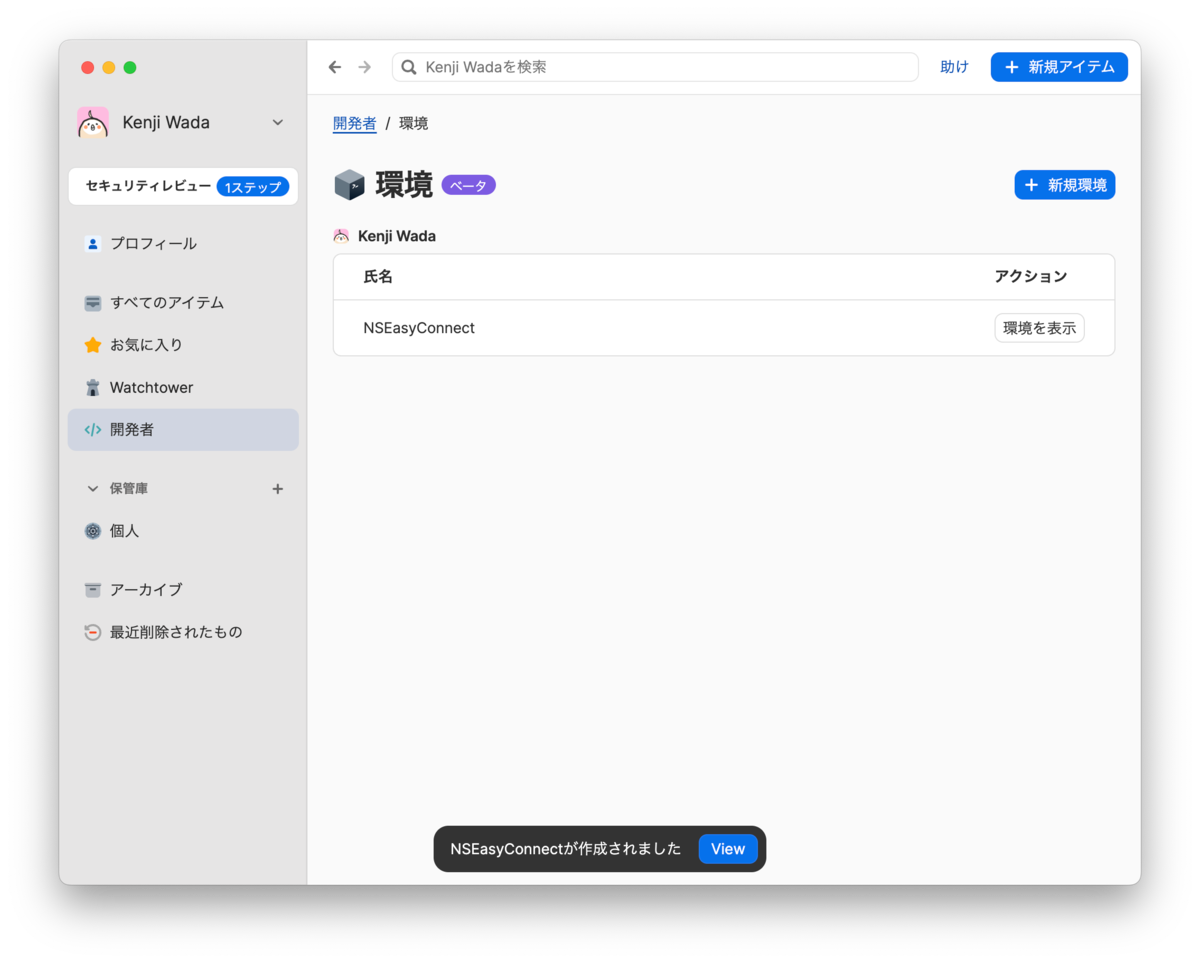Click the プロフィール person icon
Image resolution: width=1200 pixels, height=963 pixels.
click(93, 243)
